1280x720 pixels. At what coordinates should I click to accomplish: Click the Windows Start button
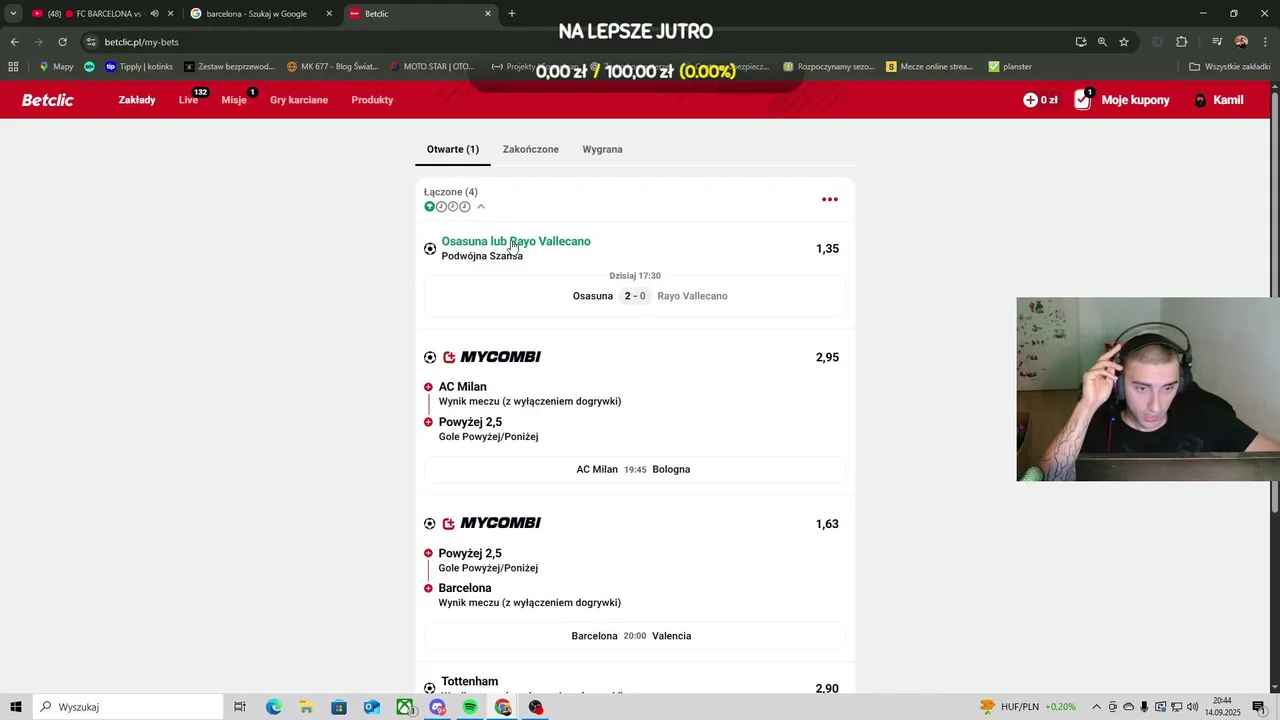(x=16, y=707)
